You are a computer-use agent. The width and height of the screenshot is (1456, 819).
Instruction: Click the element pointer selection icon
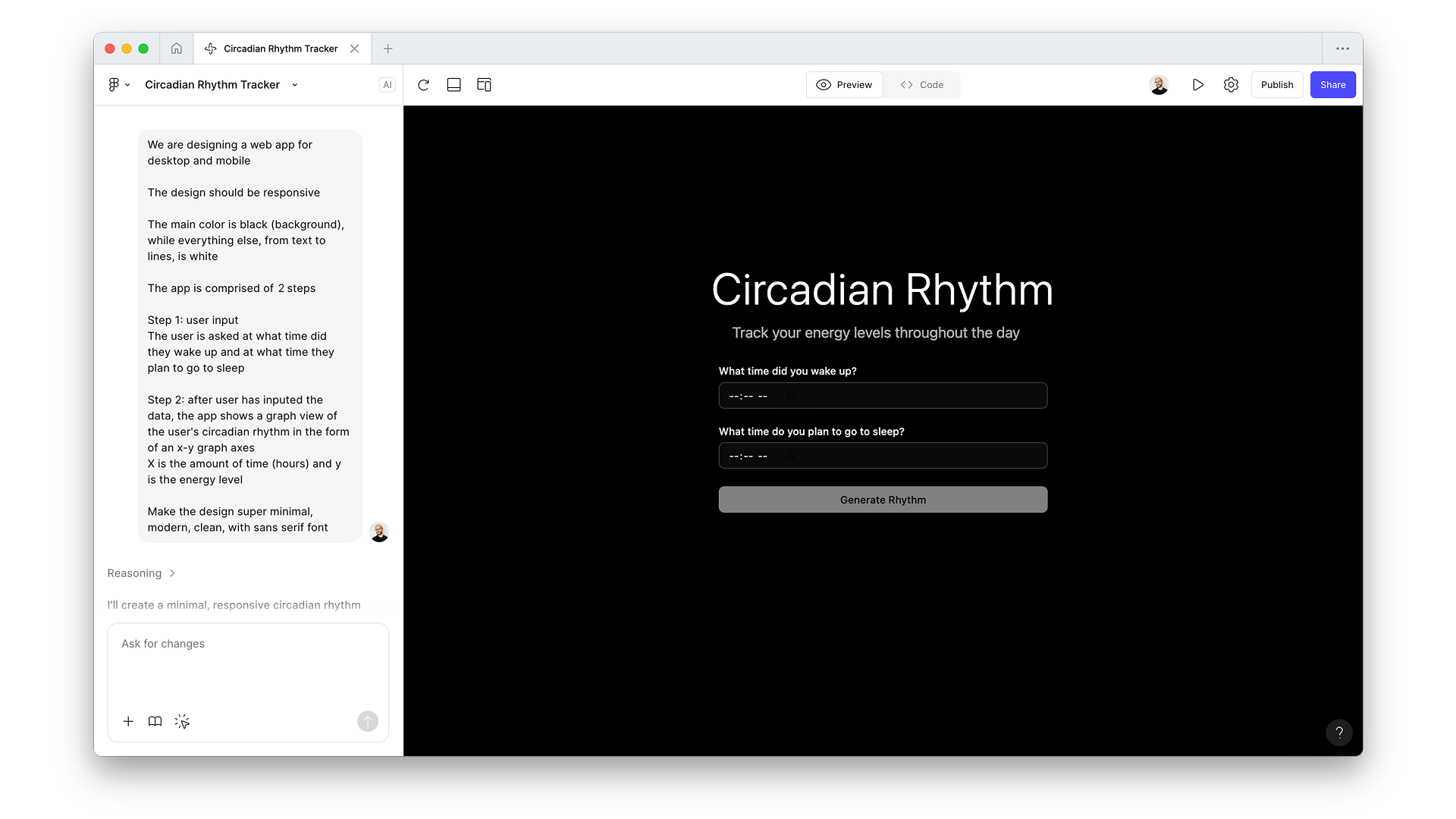pyautogui.click(x=182, y=721)
